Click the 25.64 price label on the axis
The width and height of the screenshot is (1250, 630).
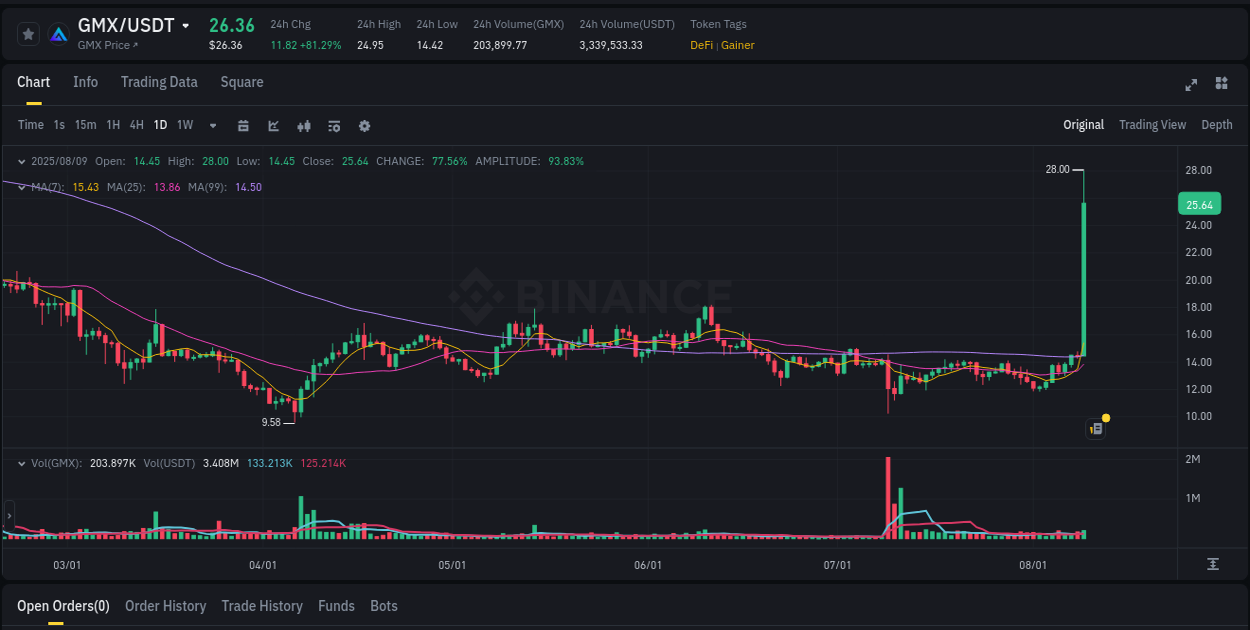(x=1199, y=203)
